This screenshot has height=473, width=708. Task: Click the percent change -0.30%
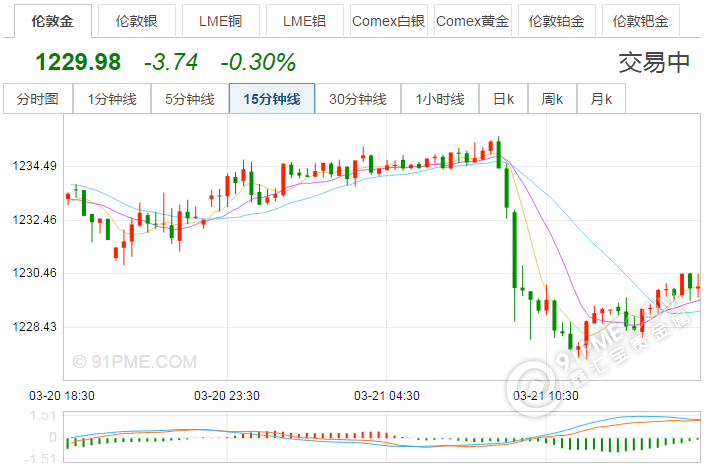tap(258, 62)
